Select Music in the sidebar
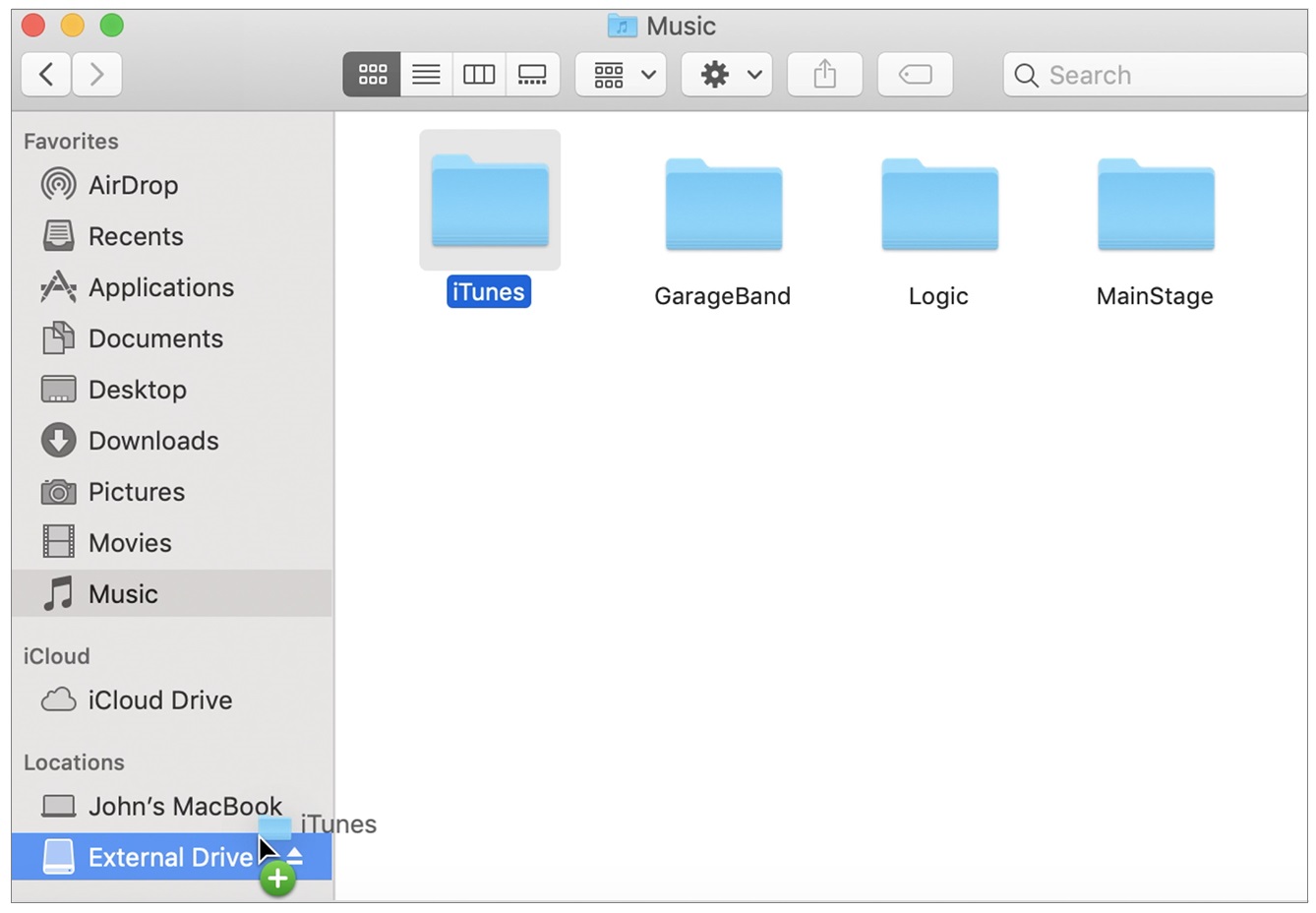Viewport: 1316px width, 913px height. (172, 594)
